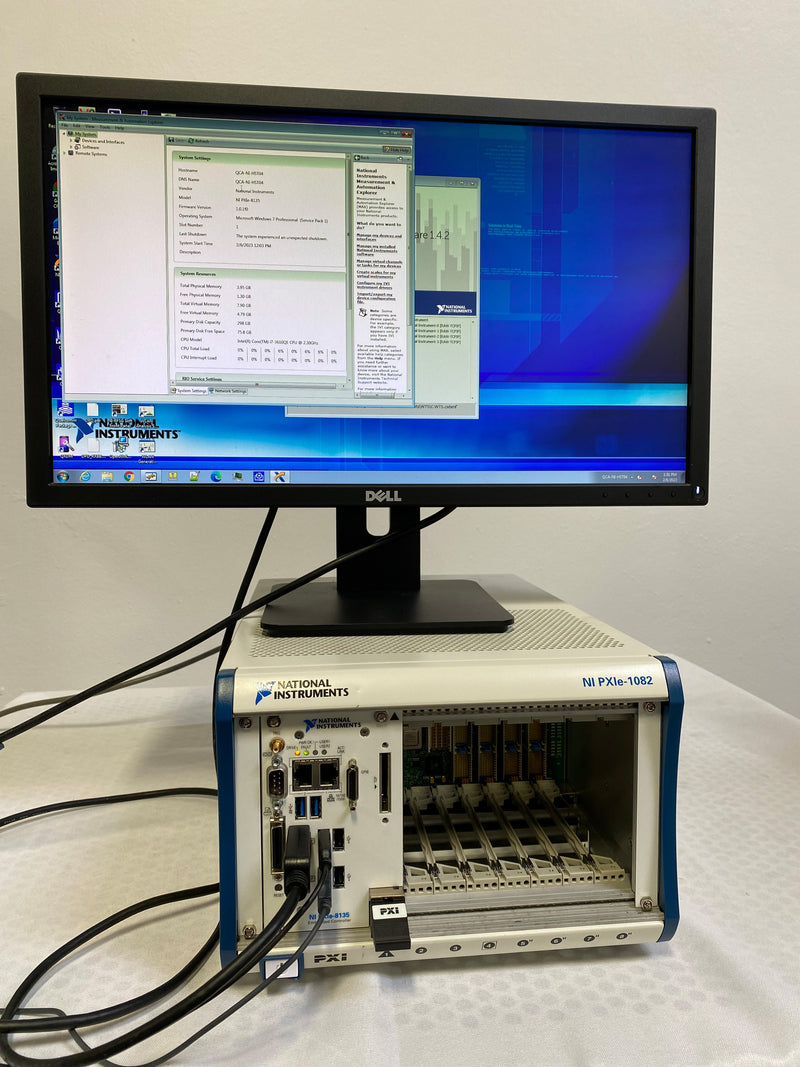Click the clock in the system tray

[668, 477]
